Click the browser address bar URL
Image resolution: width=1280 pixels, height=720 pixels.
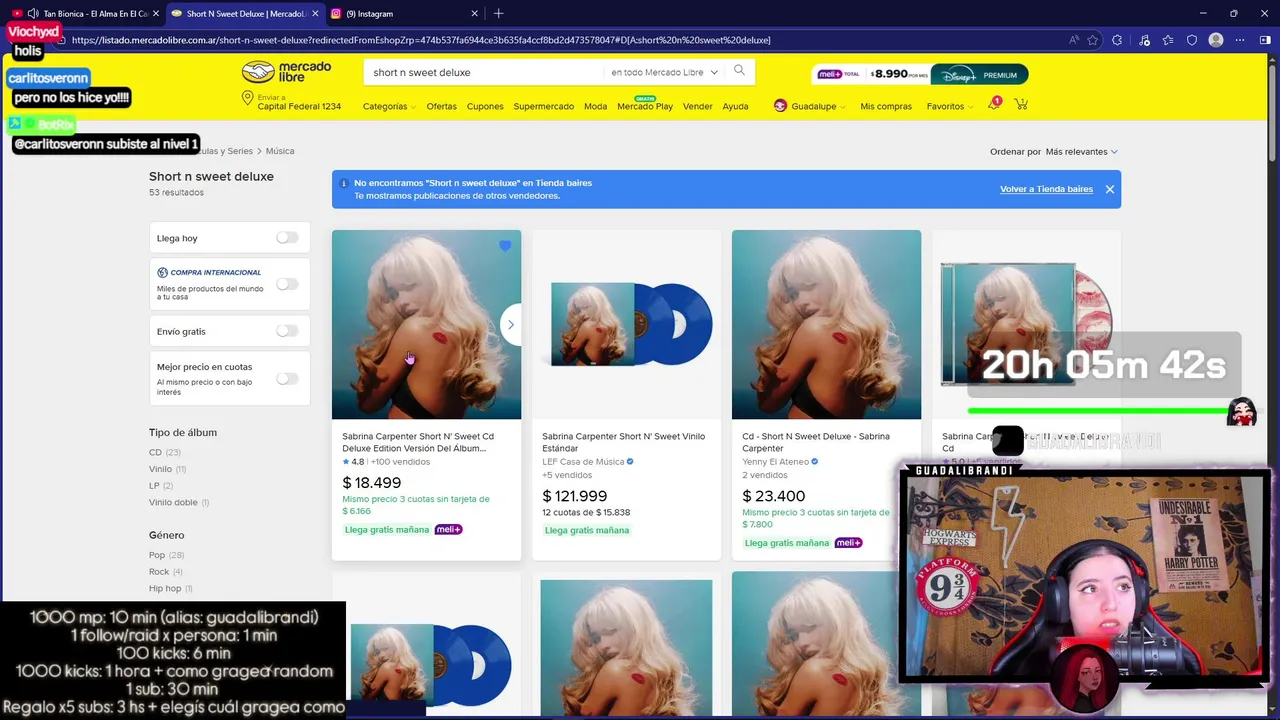(x=420, y=40)
